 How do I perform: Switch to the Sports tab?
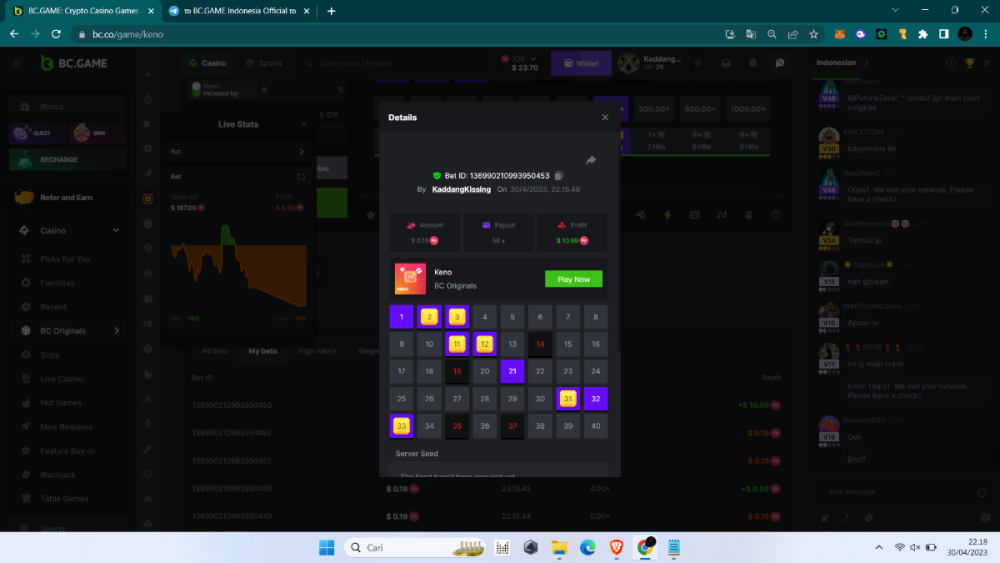pos(263,63)
